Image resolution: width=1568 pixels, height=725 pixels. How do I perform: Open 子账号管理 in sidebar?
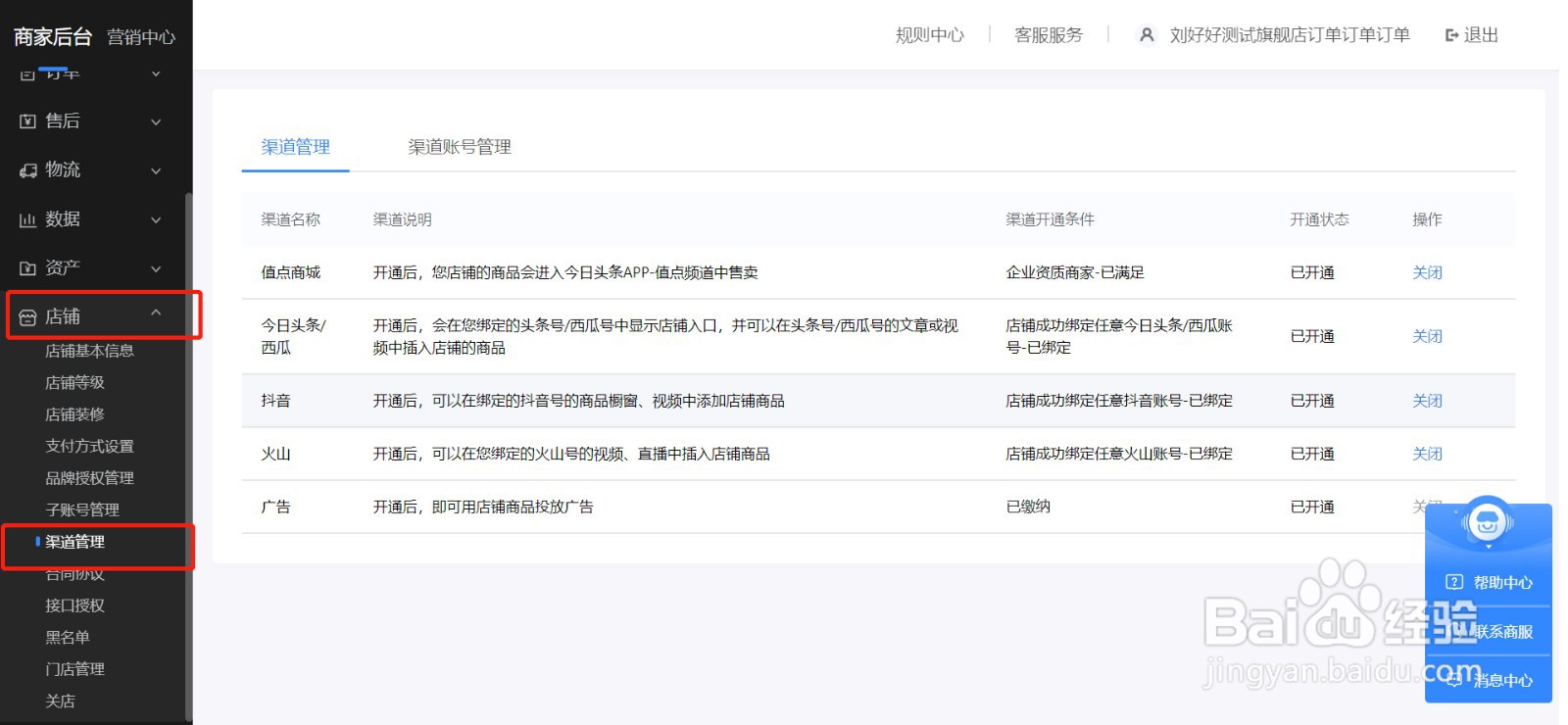click(x=82, y=509)
